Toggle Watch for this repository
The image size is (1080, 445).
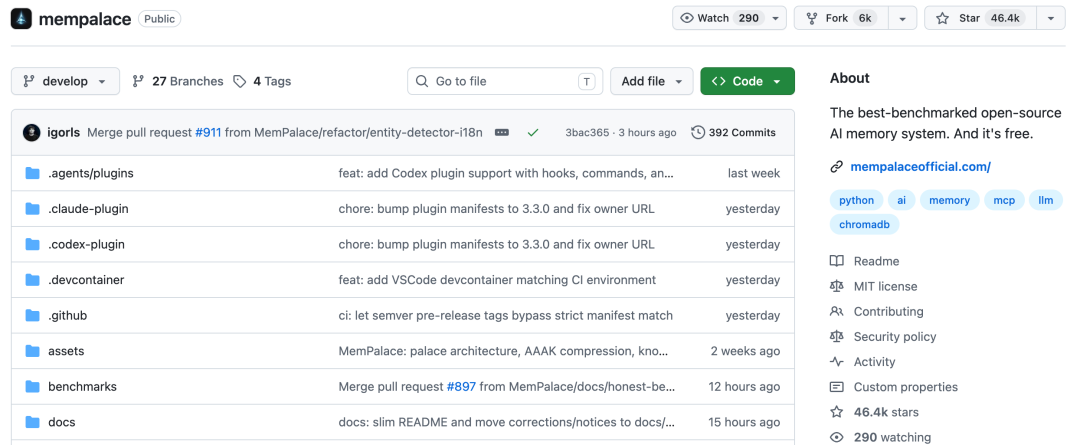point(720,18)
